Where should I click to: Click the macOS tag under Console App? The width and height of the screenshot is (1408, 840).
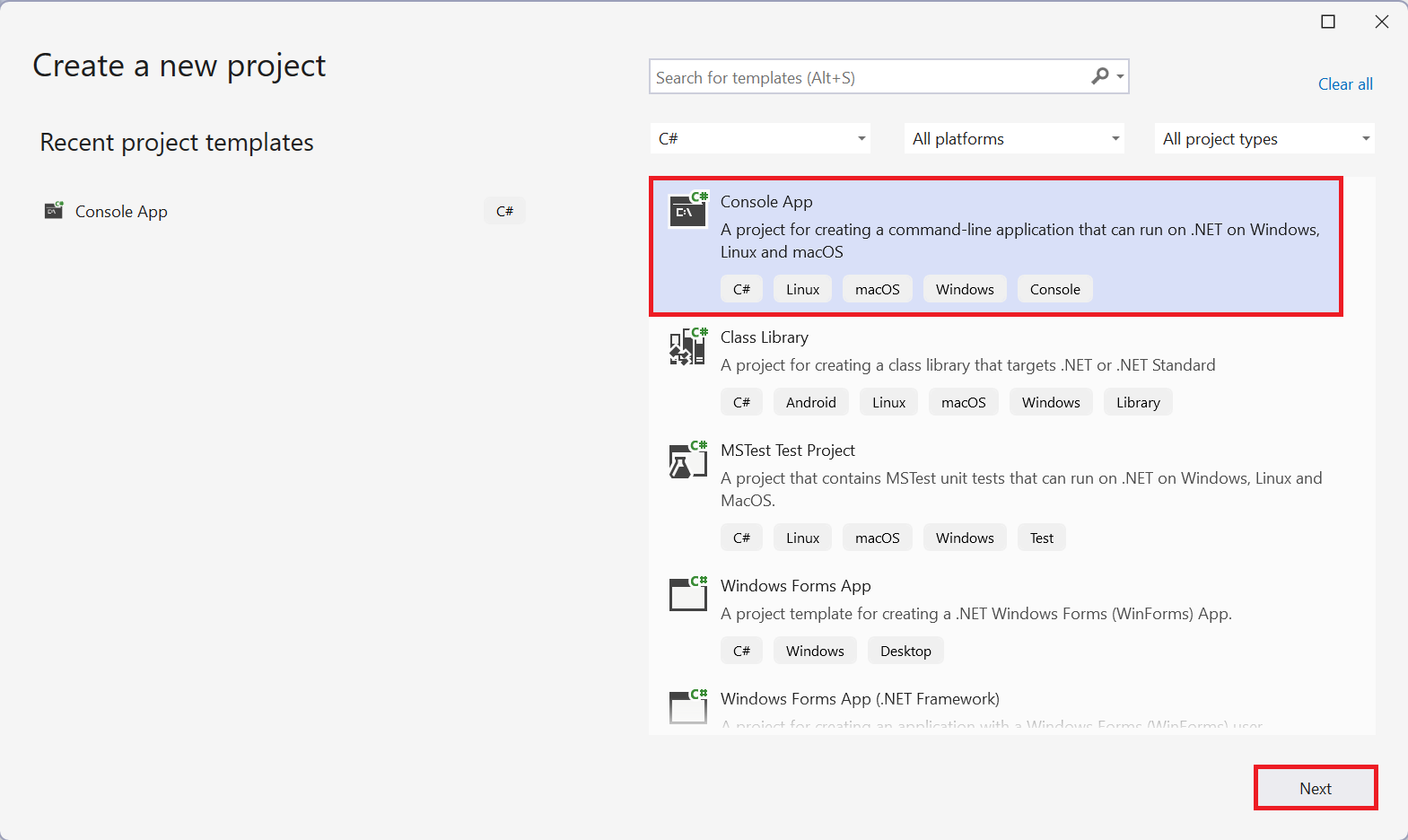pos(878,289)
